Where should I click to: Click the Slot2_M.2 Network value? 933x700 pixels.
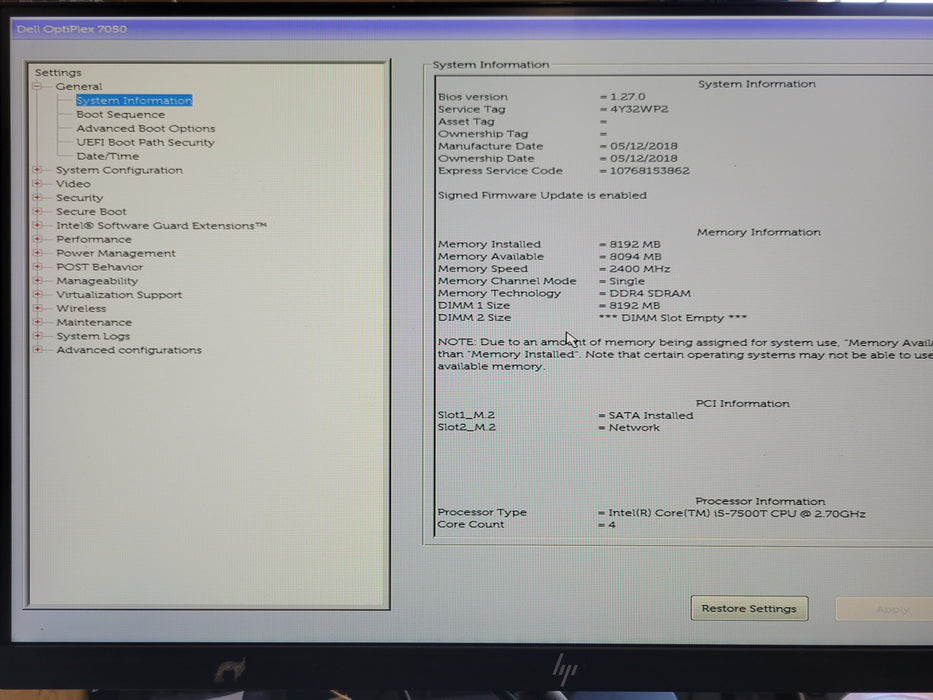[x=634, y=427]
